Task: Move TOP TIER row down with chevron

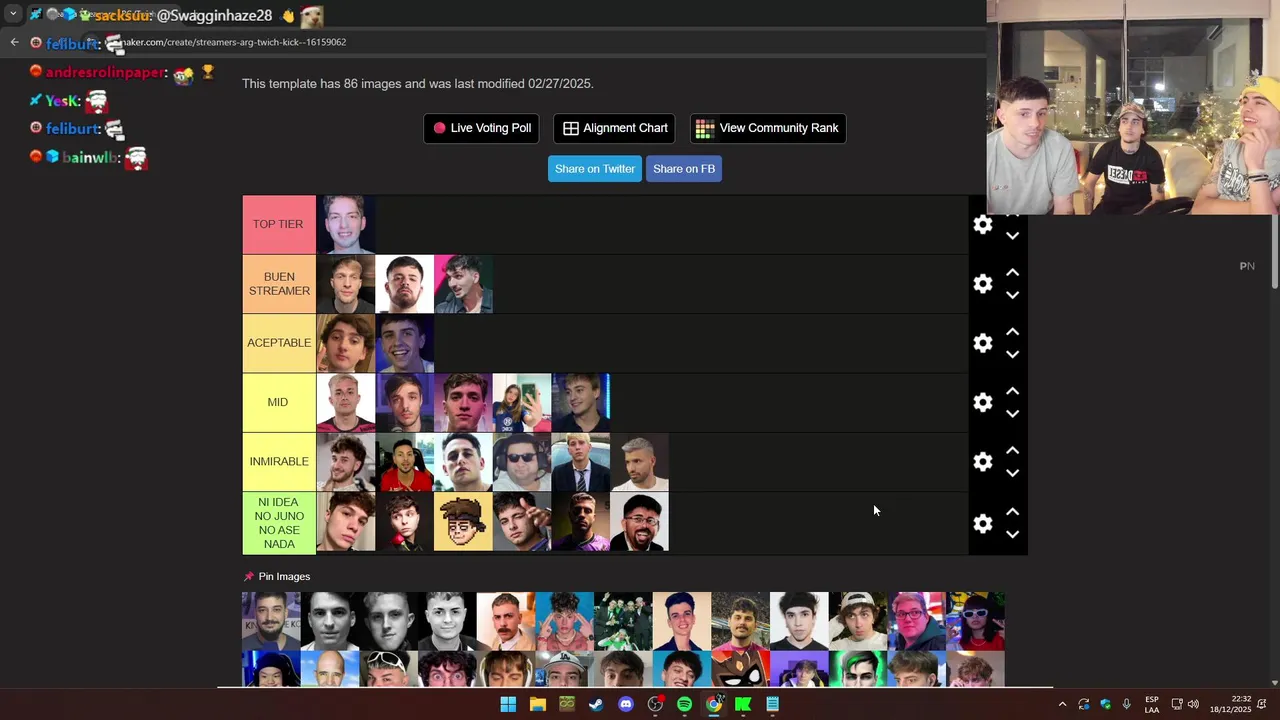Action: click(1012, 236)
